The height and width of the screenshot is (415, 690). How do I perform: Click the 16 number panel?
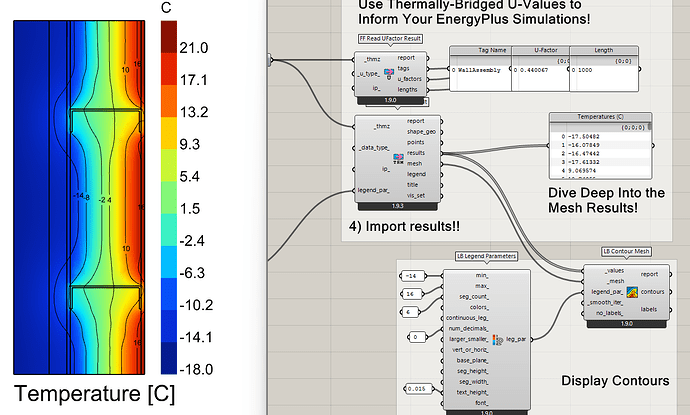[413, 294]
